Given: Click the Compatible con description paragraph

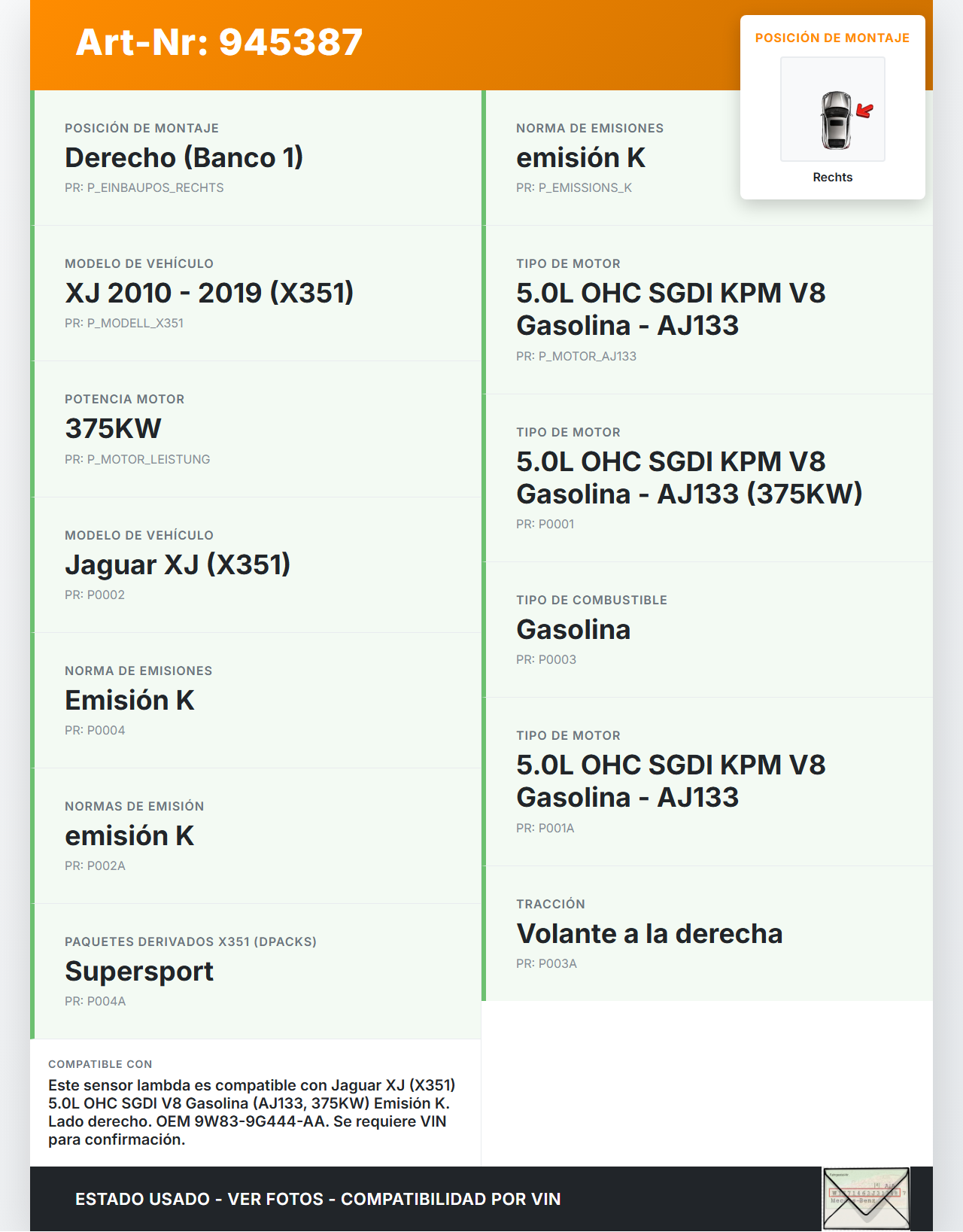Looking at the screenshot, I should point(253,1112).
